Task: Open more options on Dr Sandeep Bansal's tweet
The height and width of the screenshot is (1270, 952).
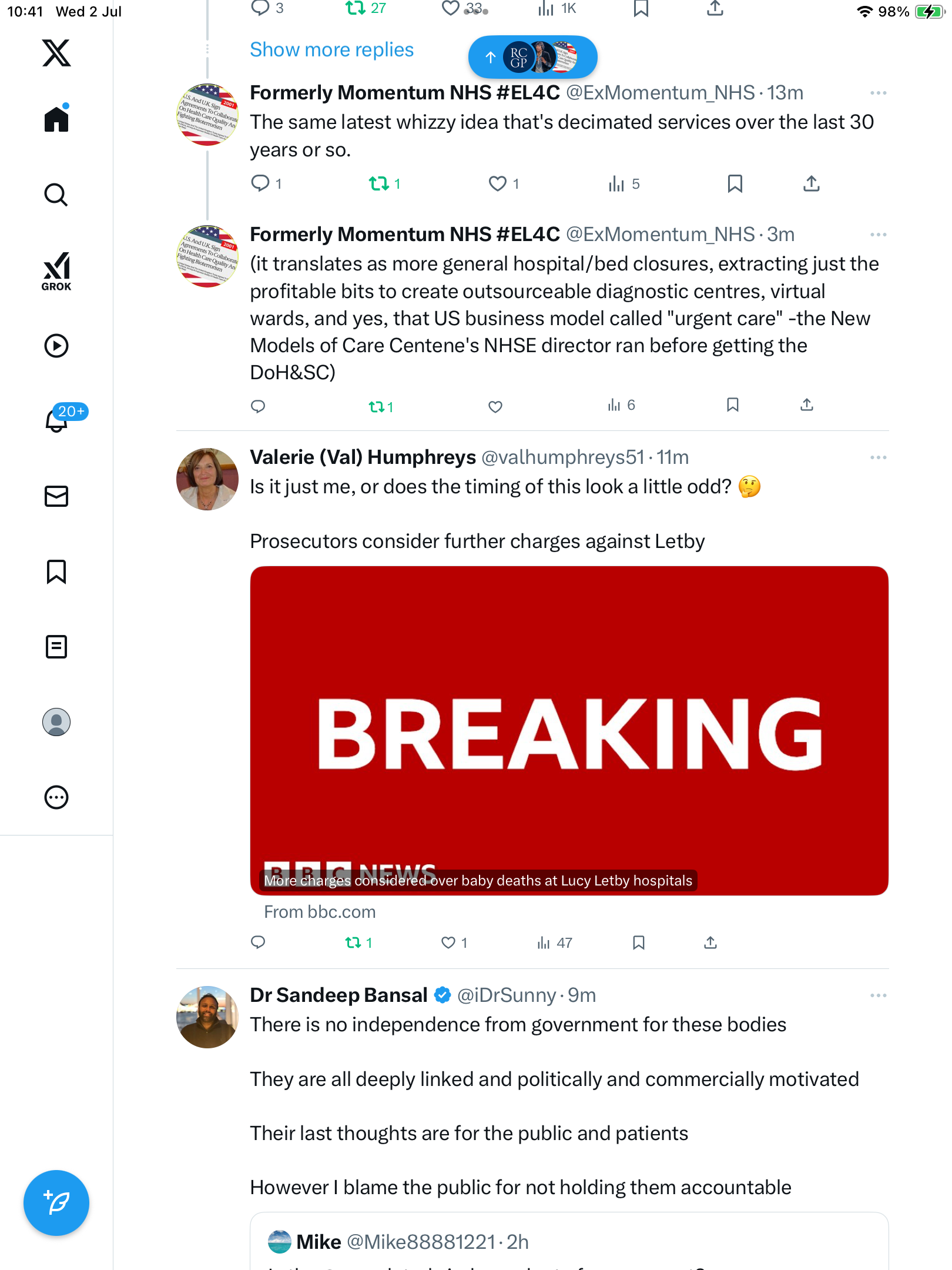Action: pos(878,995)
